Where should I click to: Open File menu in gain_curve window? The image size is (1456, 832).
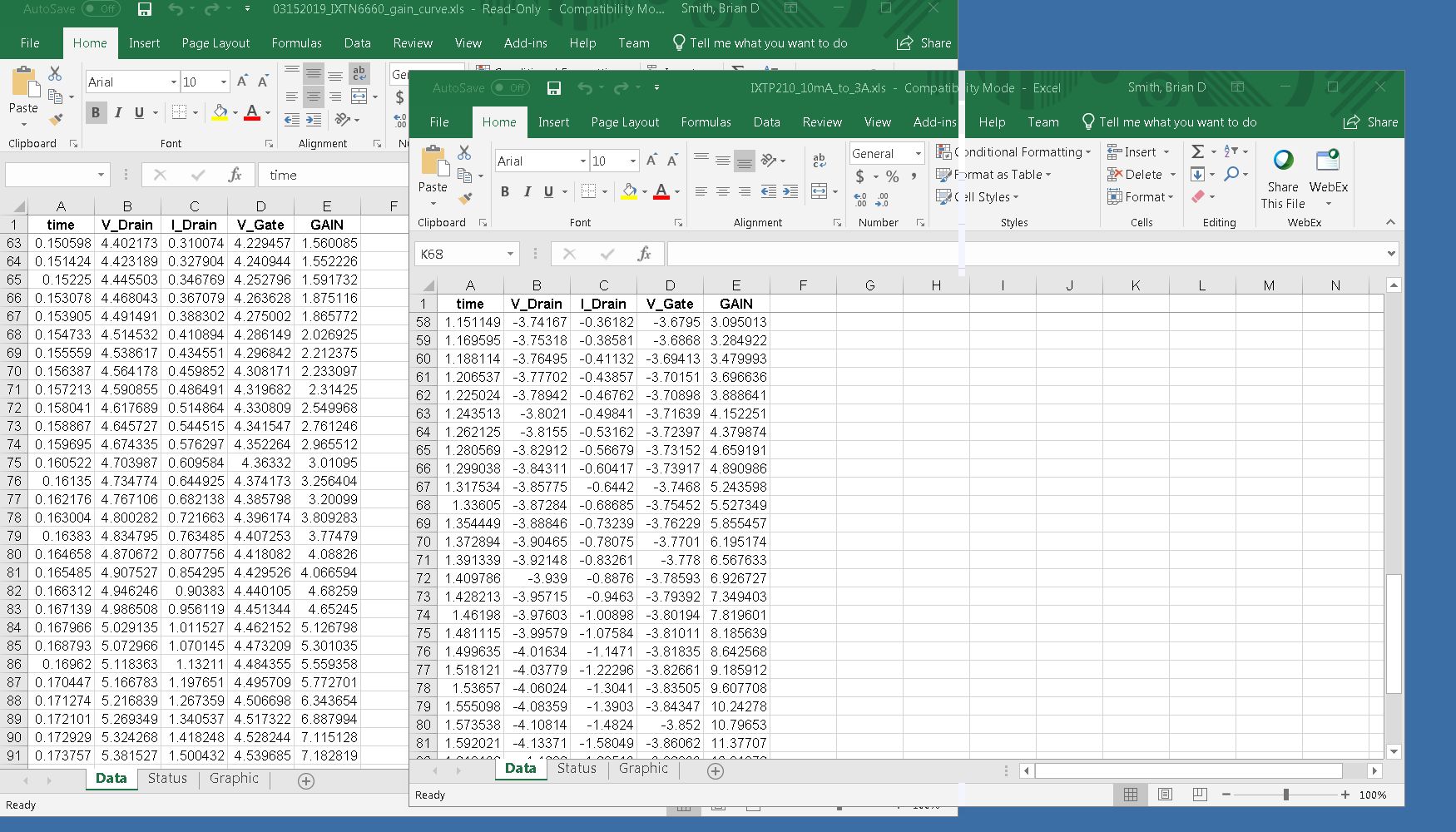point(30,42)
